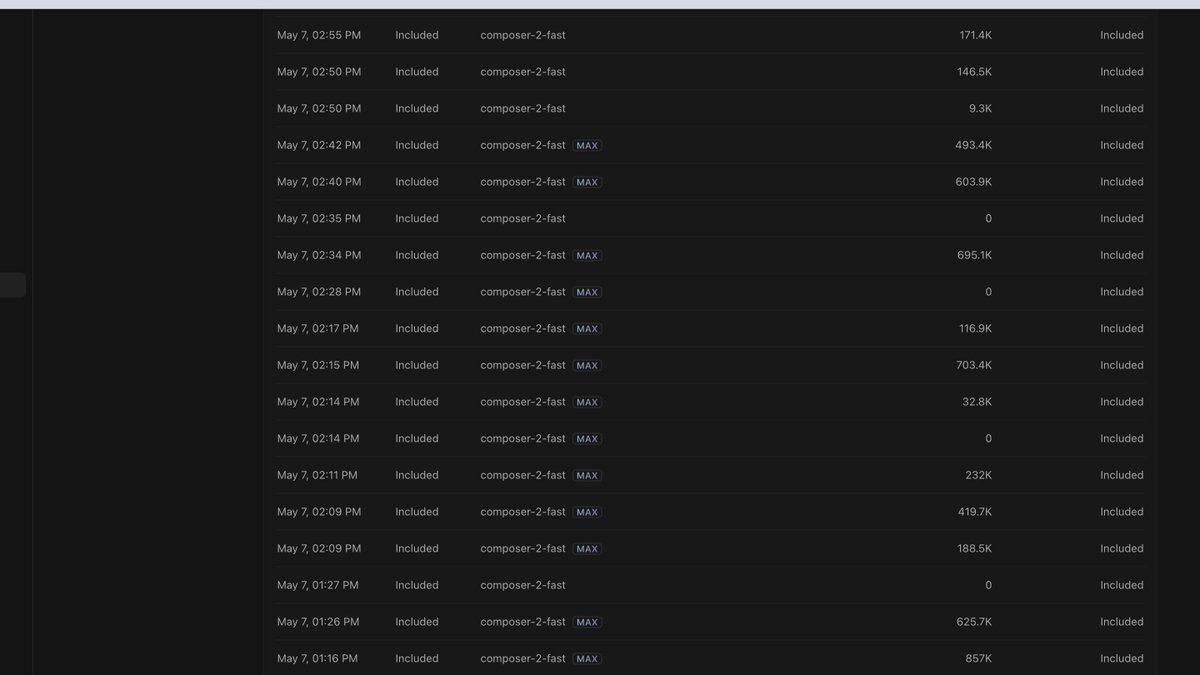The width and height of the screenshot is (1200, 675).
Task: Select the 703.4K token value
Action: 974,365
